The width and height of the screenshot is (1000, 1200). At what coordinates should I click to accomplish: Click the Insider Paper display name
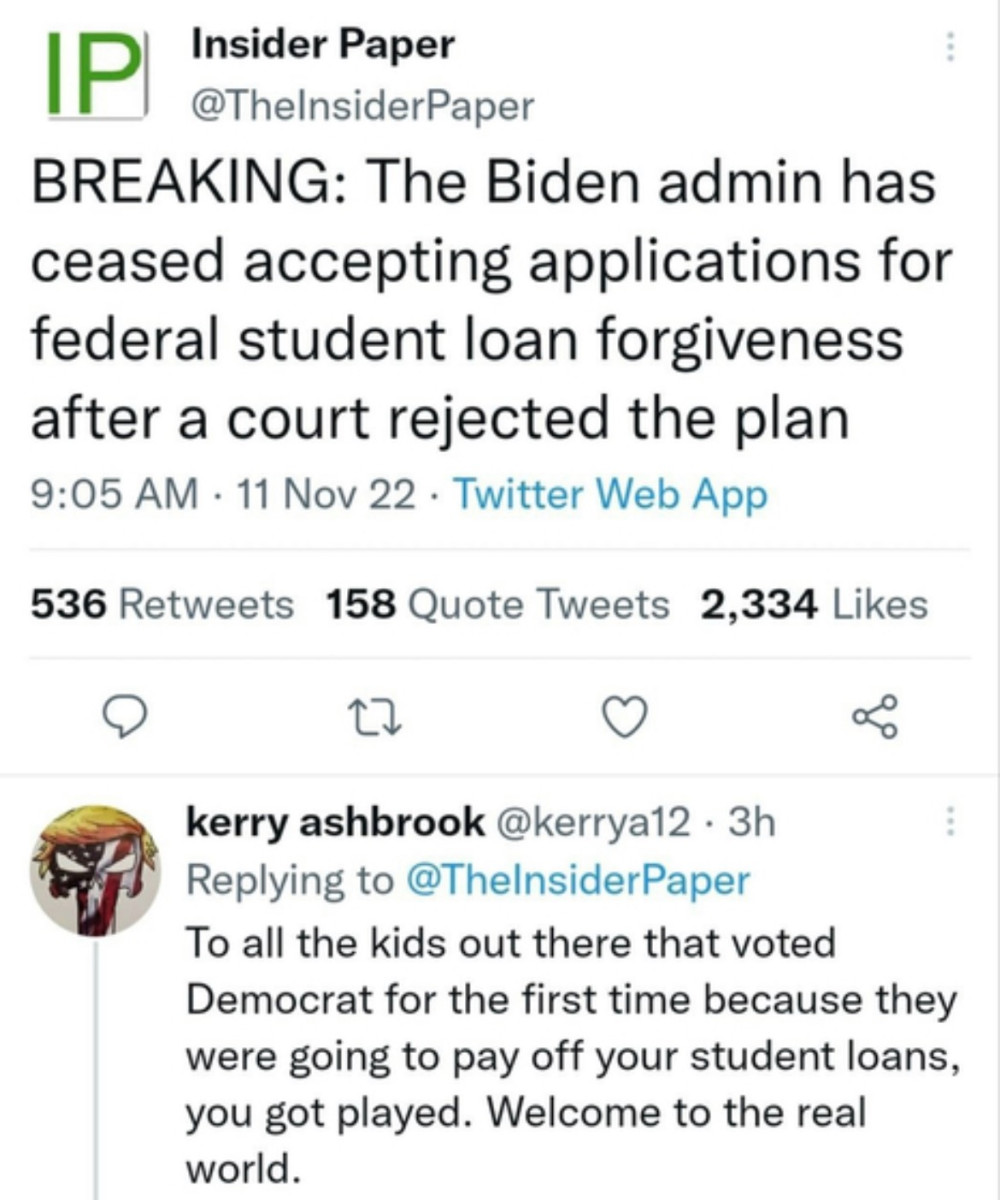[x=323, y=44]
